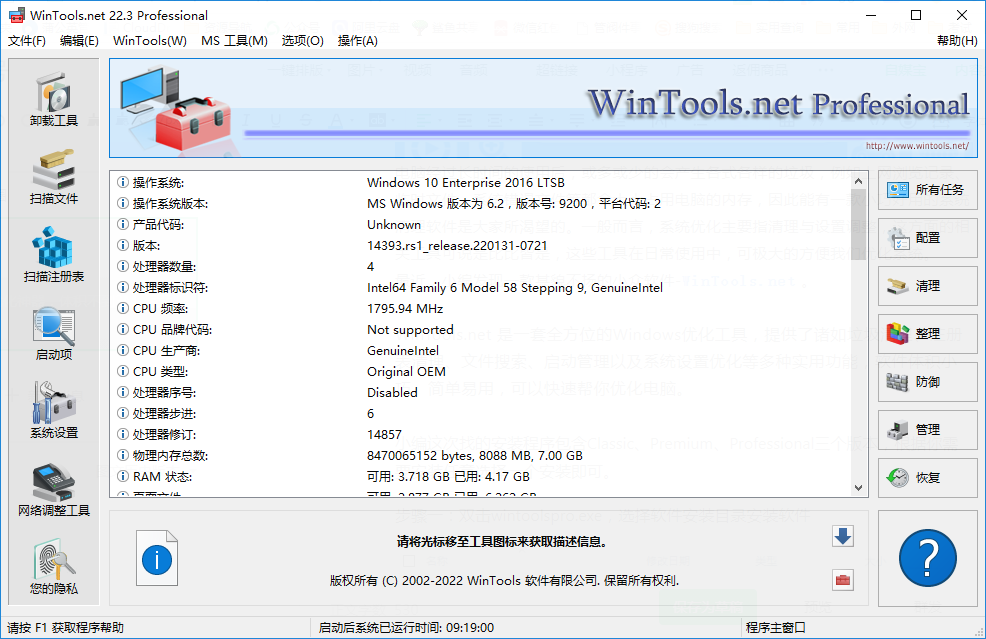The width and height of the screenshot is (986, 639).
Task: Select the Not supported brand code value
Action: (x=410, y=330)
